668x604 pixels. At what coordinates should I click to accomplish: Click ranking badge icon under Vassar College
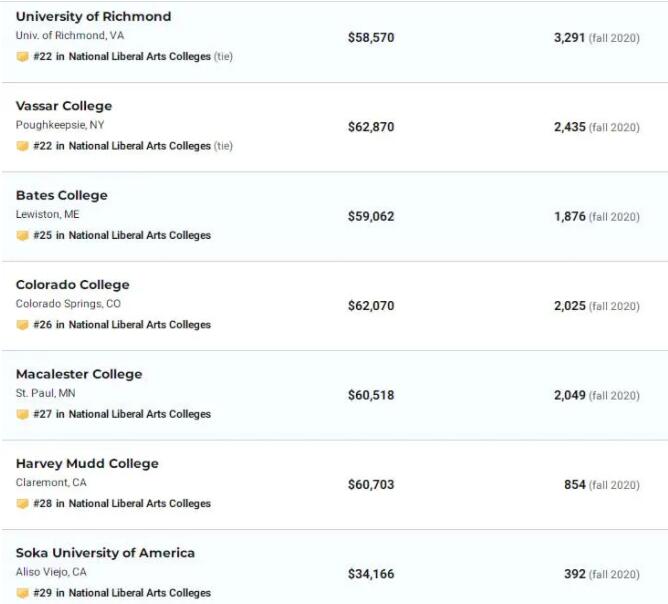(x=22, y=146)
